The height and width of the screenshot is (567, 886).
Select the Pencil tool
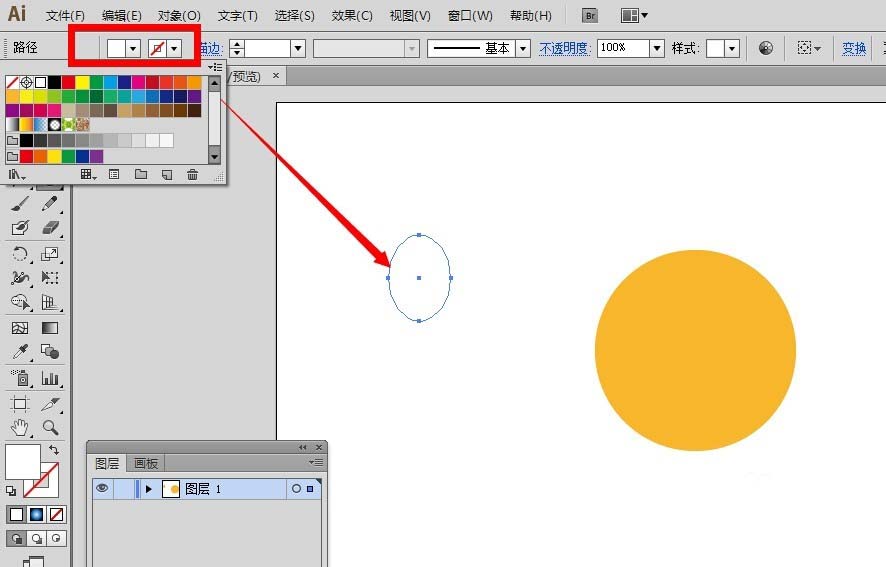point(50,204)
